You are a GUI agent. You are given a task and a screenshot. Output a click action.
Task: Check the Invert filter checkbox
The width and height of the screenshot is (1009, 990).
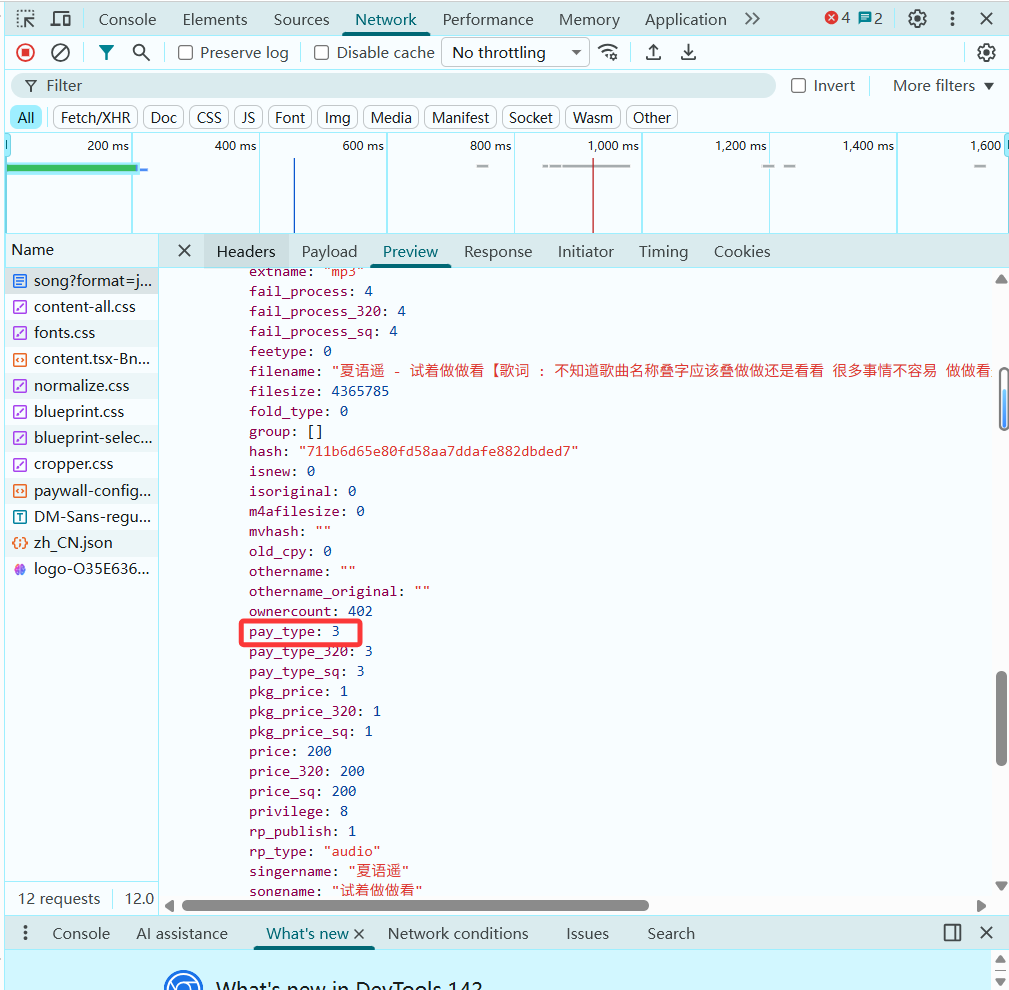pos(798,86)
